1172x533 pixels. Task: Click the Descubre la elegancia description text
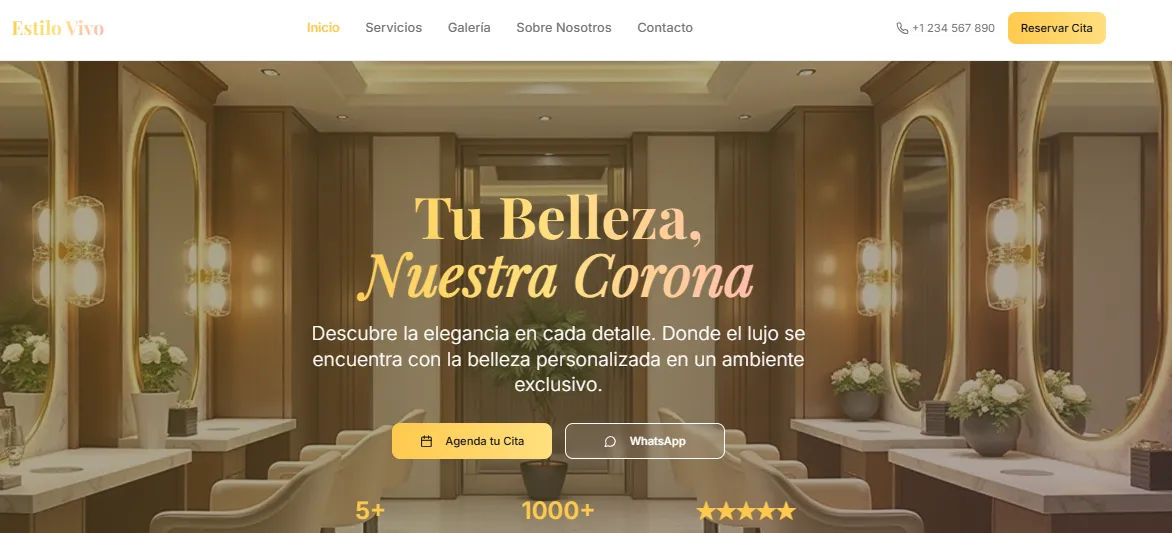558,359
